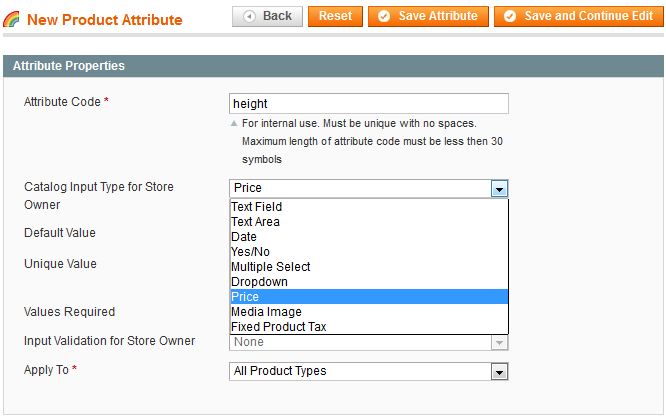Click the rainbow icon beside New Product Attribute
666x418 pixels.
(12, 20)
